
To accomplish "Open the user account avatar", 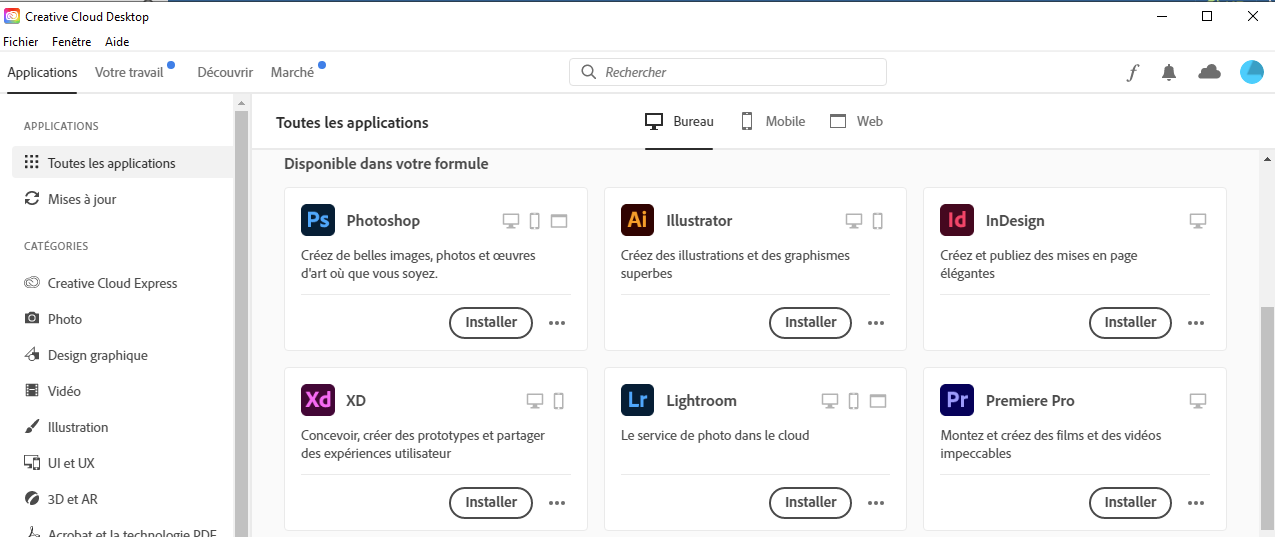I will coord(1252,72).
